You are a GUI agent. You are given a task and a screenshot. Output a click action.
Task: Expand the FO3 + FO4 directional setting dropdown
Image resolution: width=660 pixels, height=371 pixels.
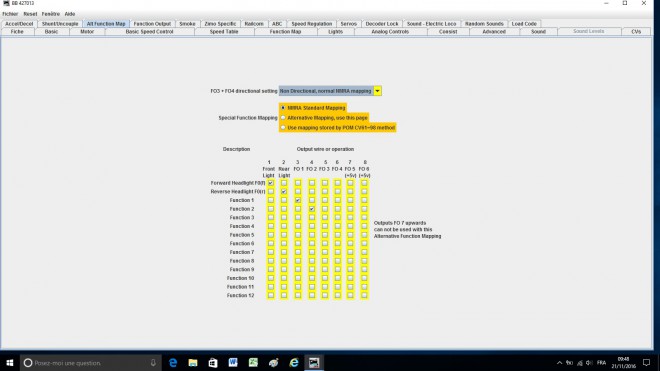(x=378, y=91)
